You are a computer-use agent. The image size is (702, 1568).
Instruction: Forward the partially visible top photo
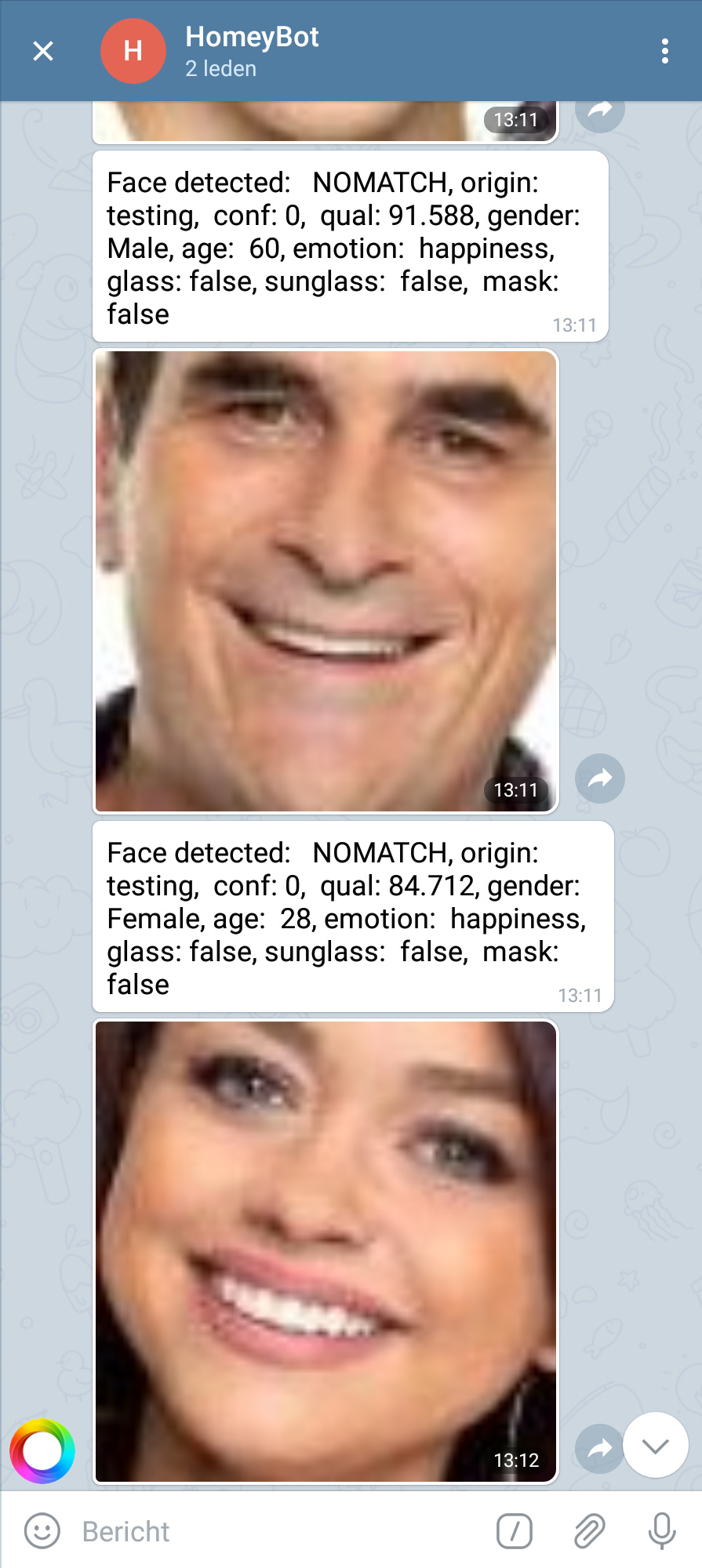(600, 114)
